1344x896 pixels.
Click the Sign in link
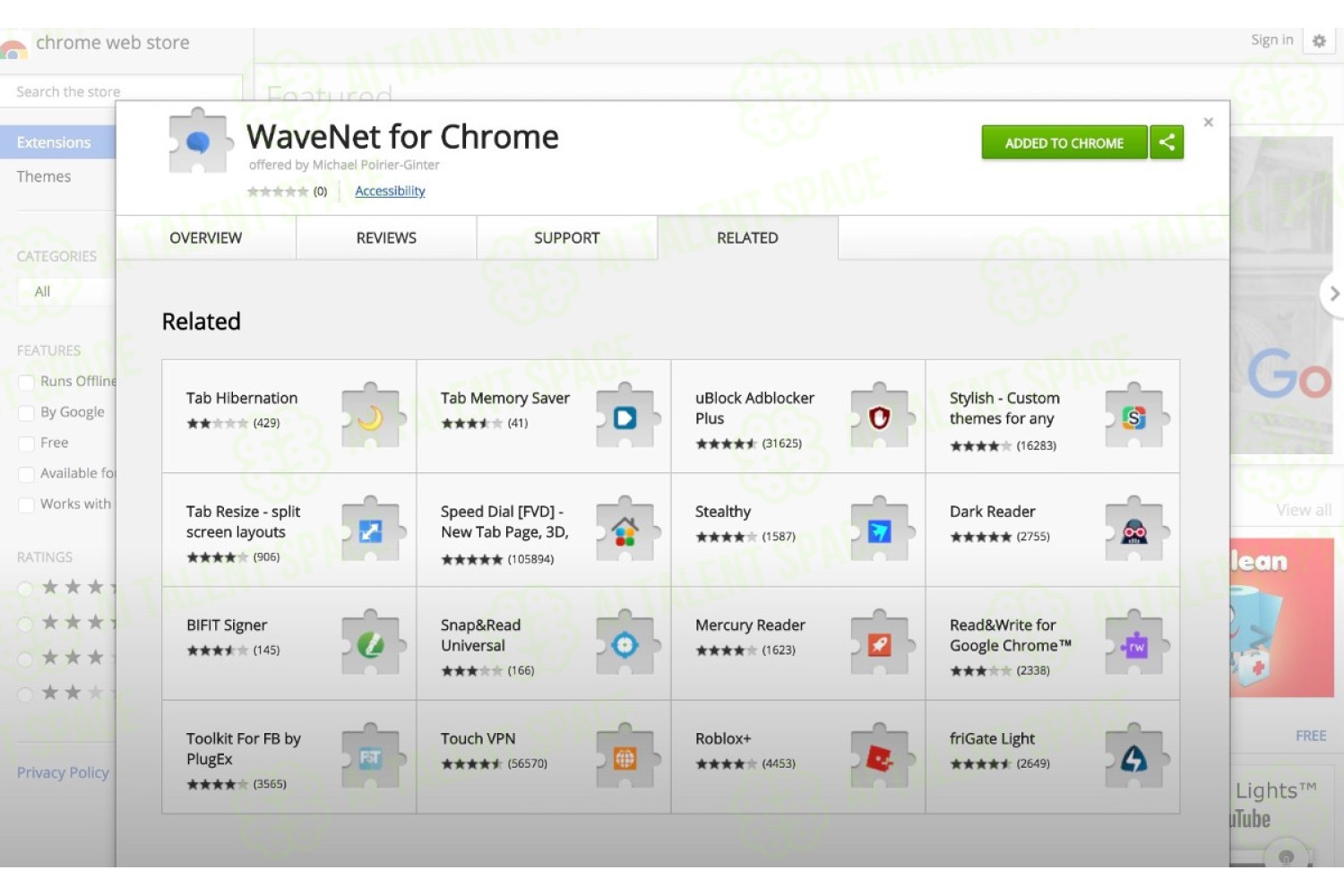[1271, 39]
